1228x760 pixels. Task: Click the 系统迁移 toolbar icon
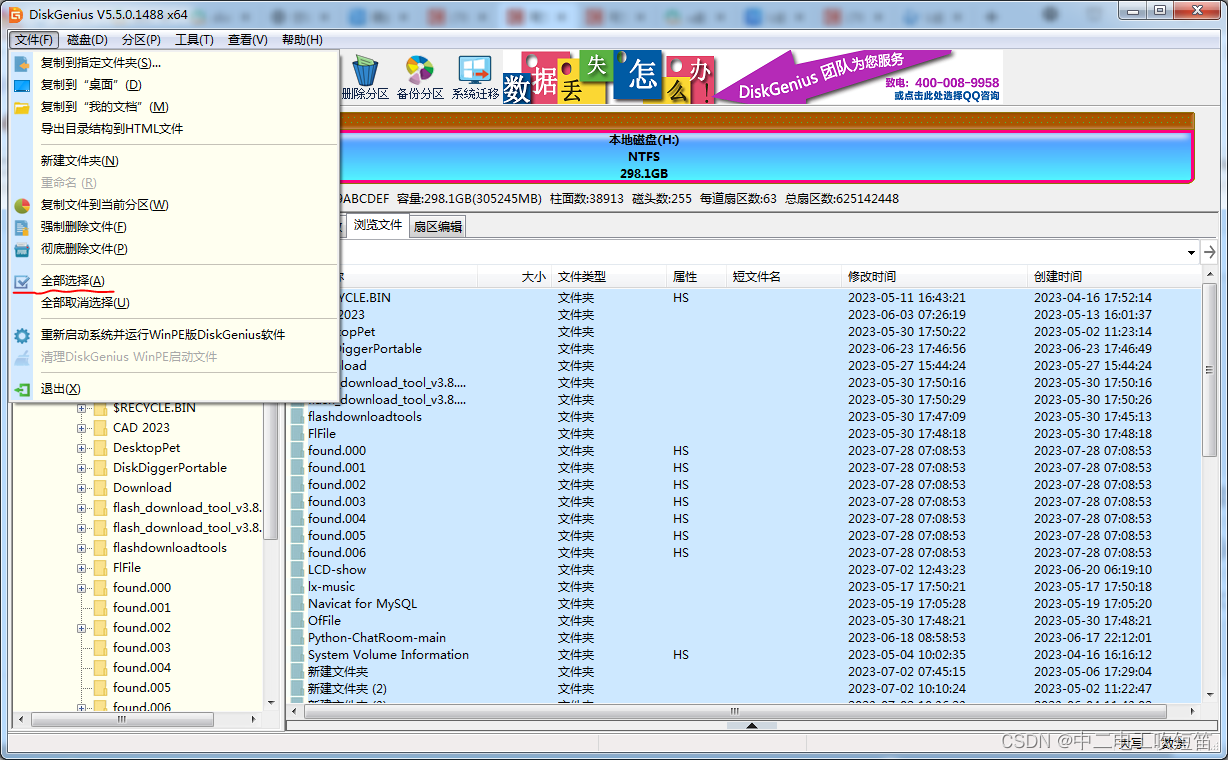(475, 71)
